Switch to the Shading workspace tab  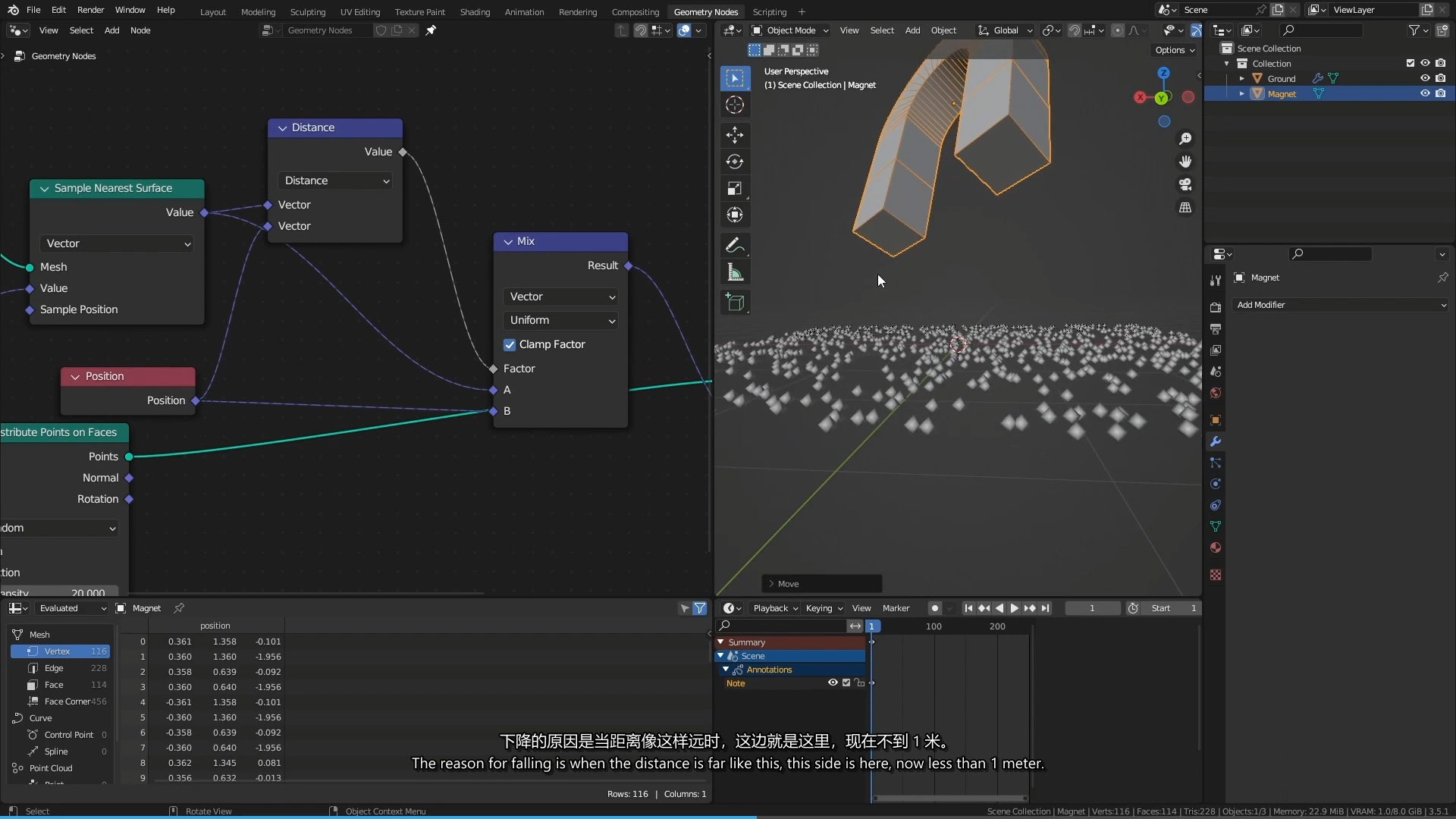pyautogui.click(x=475, y=11)
